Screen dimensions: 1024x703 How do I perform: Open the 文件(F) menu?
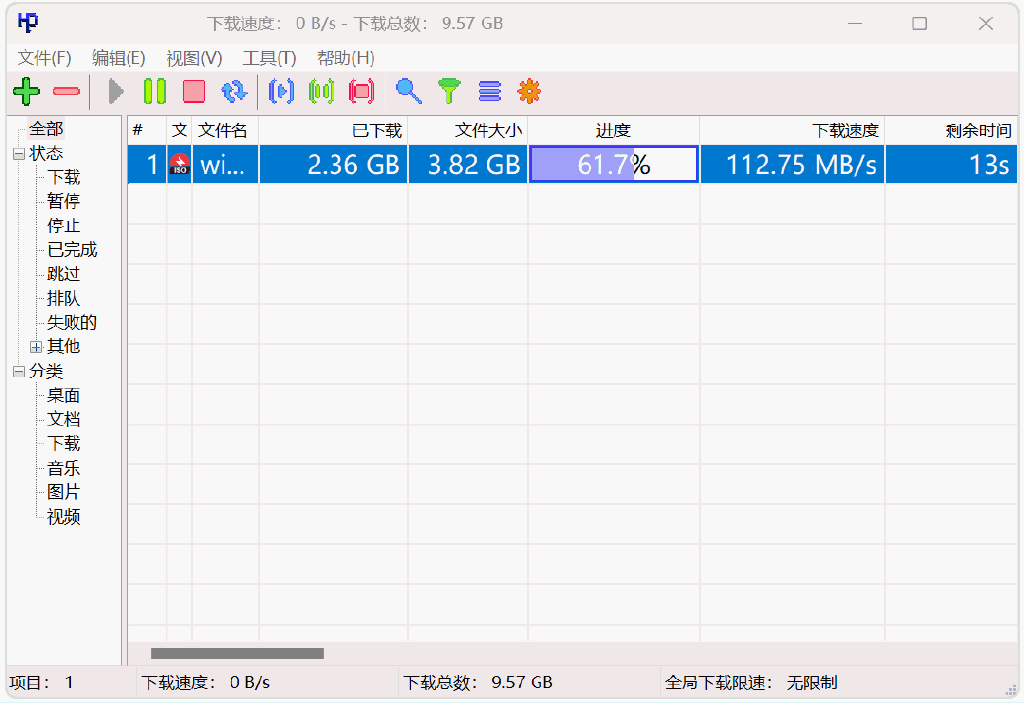coord(45,58)
